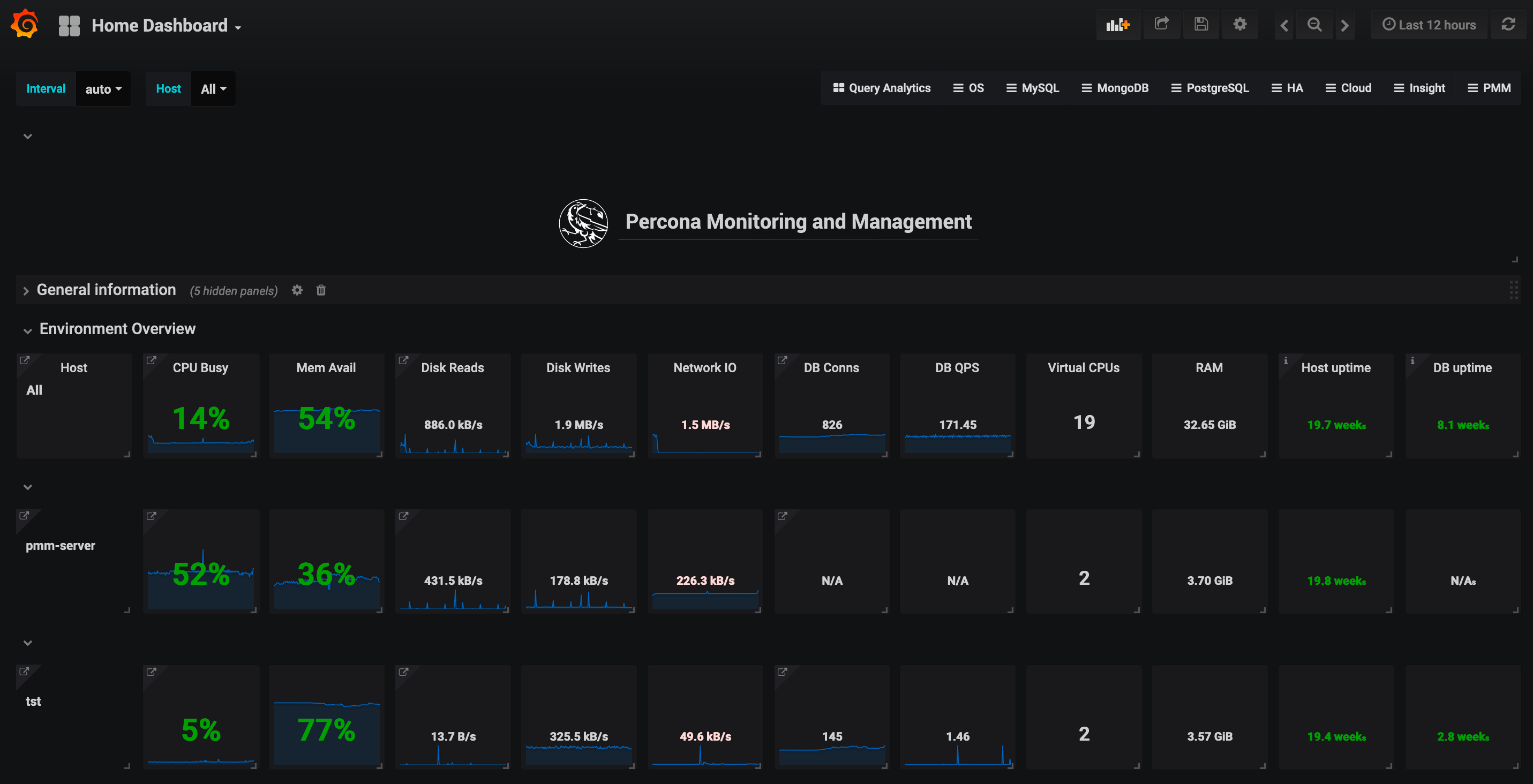
Task: Click info icon on Host uptime panel
Action: click(x=1286, y=360)
